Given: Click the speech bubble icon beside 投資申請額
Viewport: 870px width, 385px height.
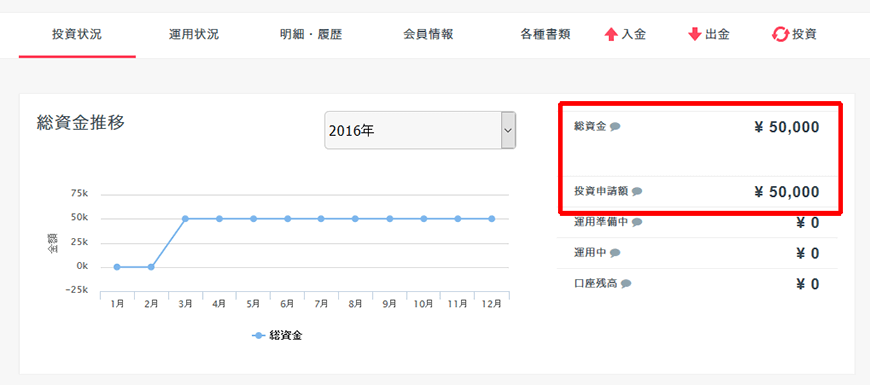Looking at the screenshot, I should point(637,191).
